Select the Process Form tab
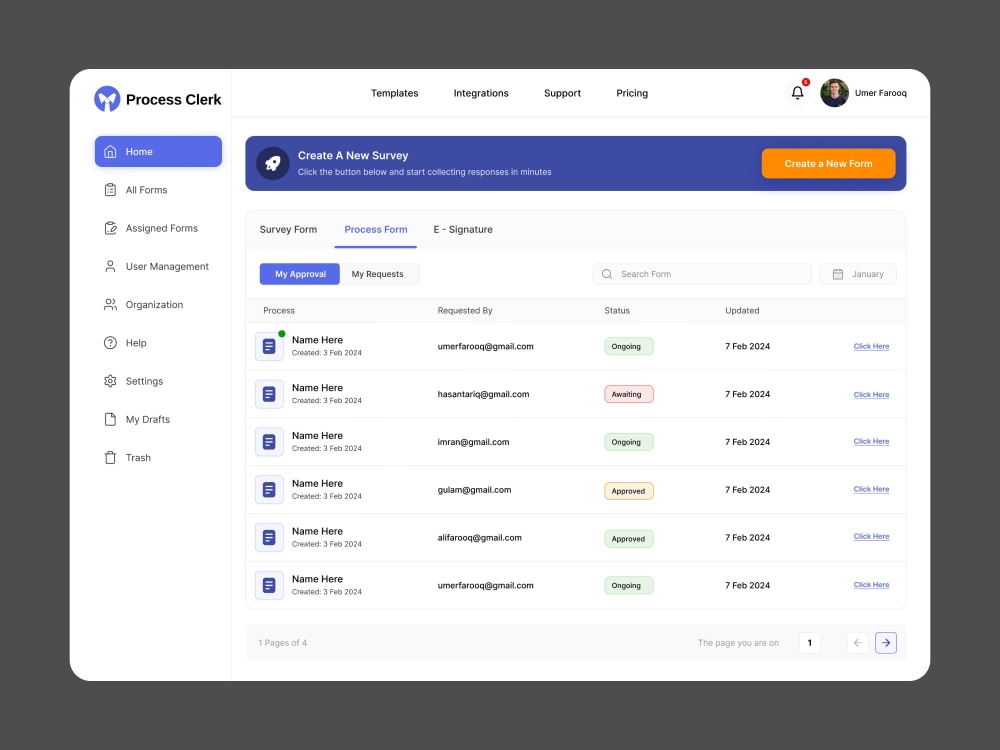1000x750 pixels. click(x=376, y=230)
